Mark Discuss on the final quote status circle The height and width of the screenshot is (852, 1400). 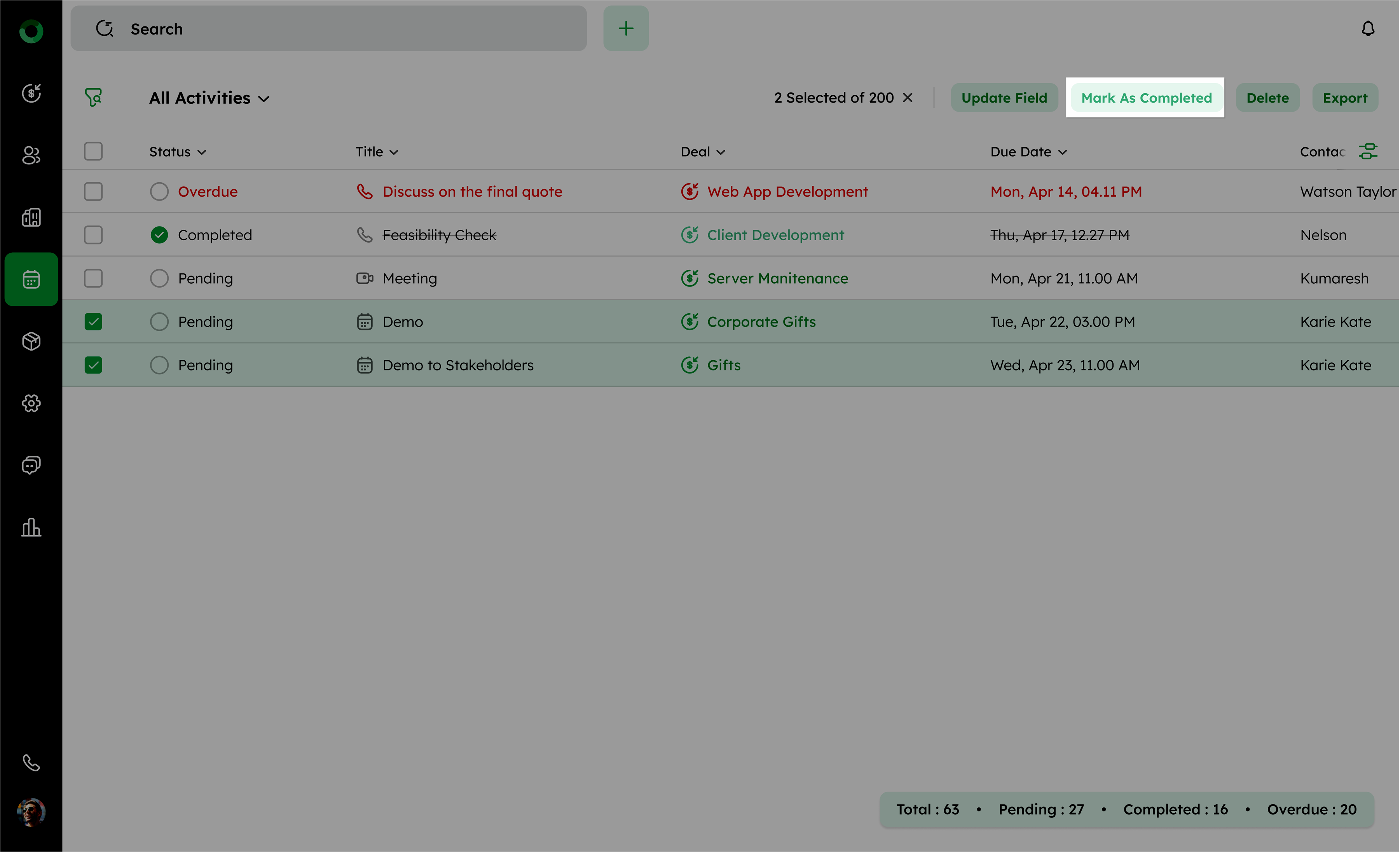[x=159, y=192]
